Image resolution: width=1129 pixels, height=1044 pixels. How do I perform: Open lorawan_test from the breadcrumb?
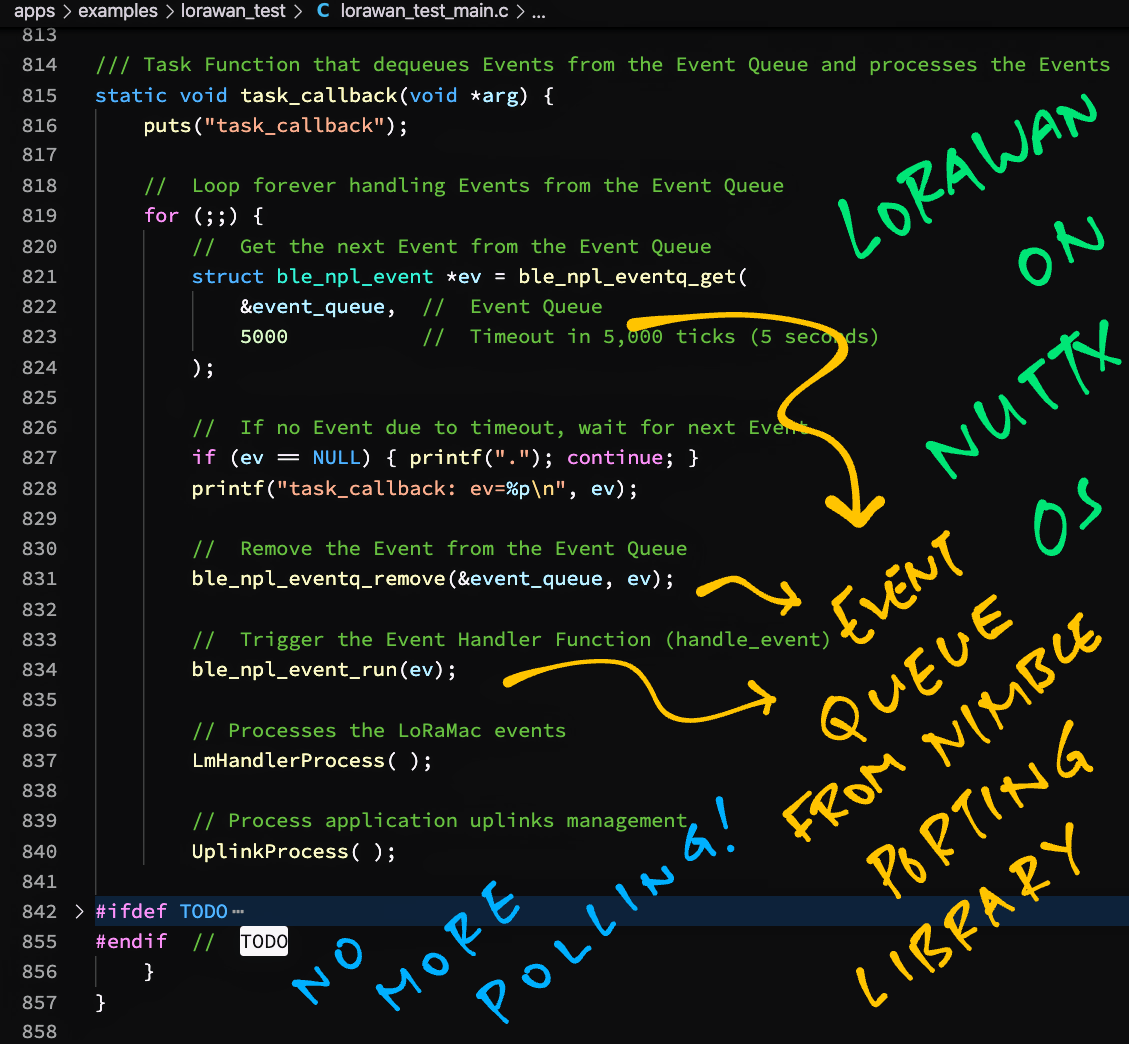232,12
